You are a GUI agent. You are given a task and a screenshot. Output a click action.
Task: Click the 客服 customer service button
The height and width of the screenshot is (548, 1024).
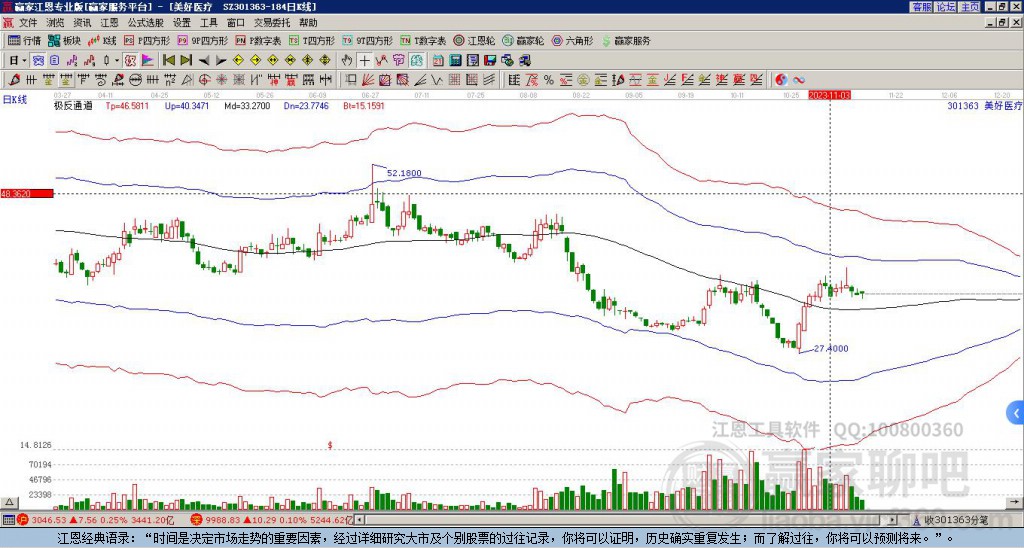coord(922,7)
